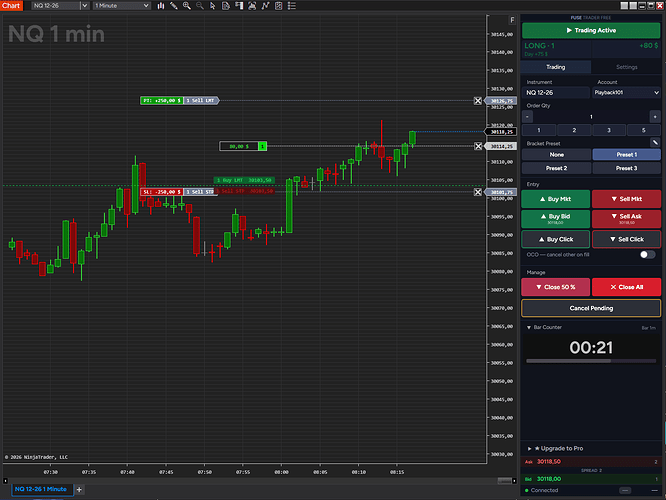
Task: Click the rightmost dash icon in Connected row
Action: [655, 490]
